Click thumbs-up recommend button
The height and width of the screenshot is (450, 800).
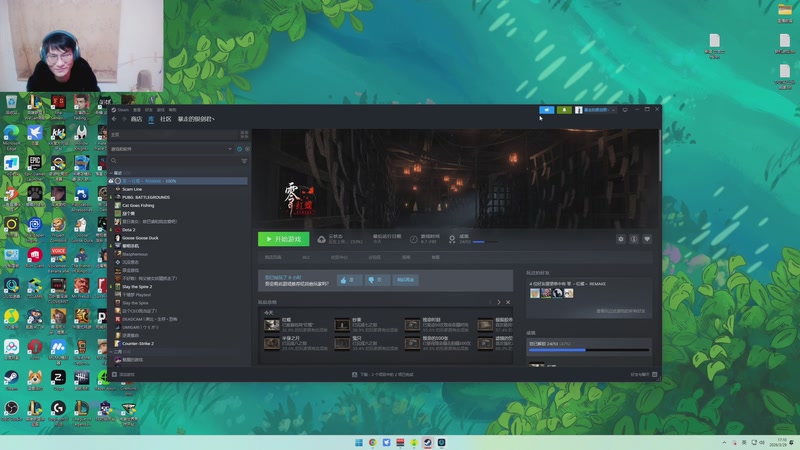tap(349, 280)
